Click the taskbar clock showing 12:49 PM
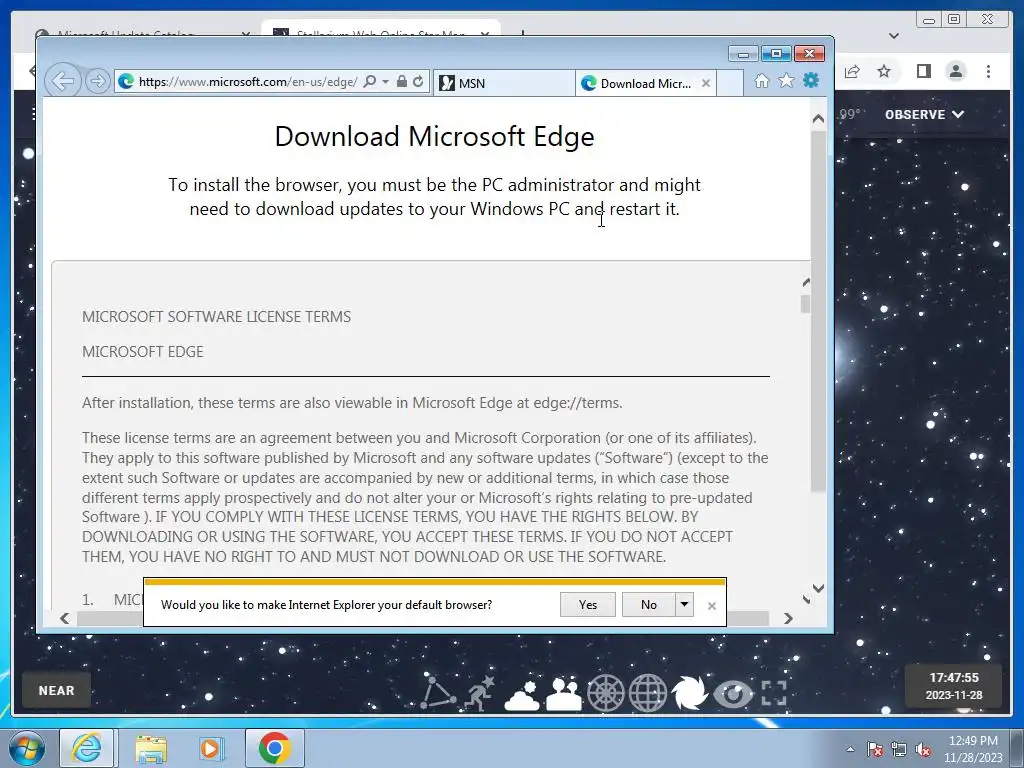 point(973,749)
